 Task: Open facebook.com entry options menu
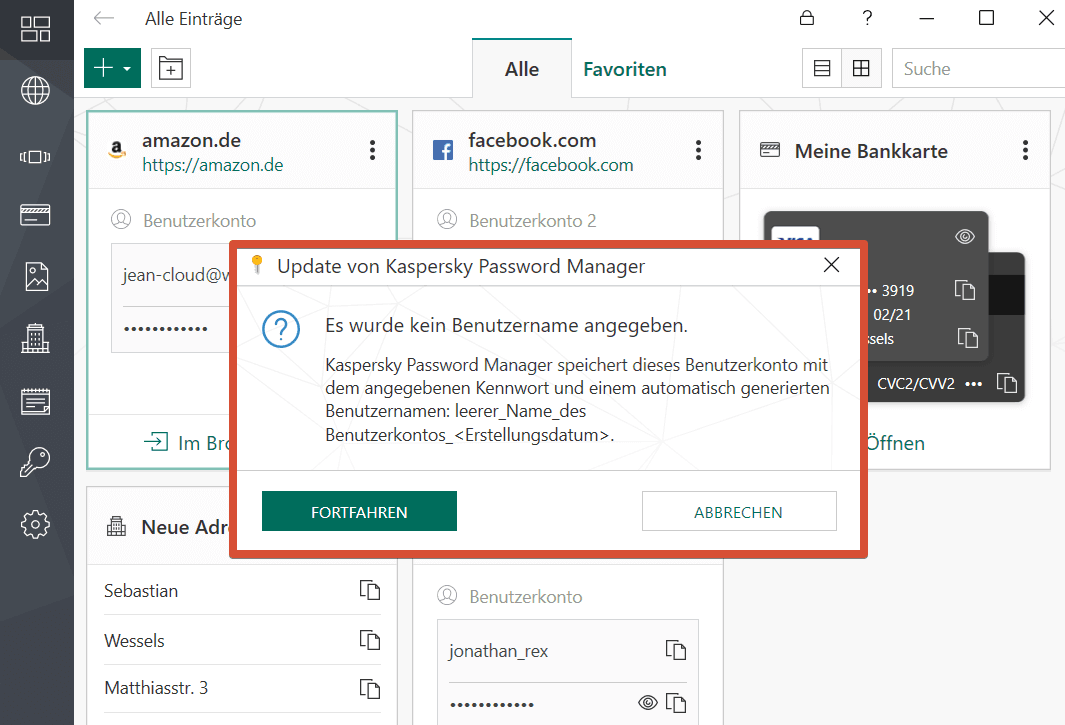click(x=698, y=150)
